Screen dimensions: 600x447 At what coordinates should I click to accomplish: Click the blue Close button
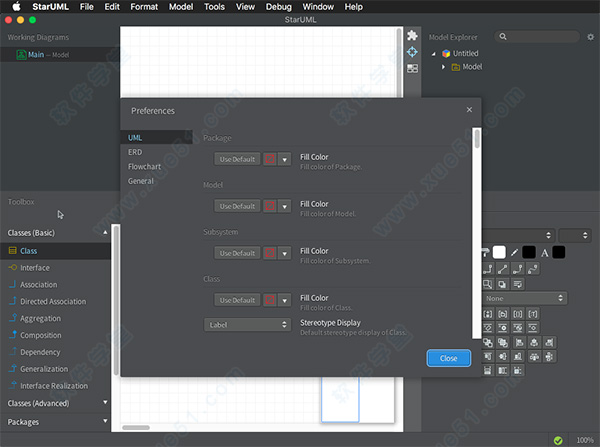tap(448, 358)
